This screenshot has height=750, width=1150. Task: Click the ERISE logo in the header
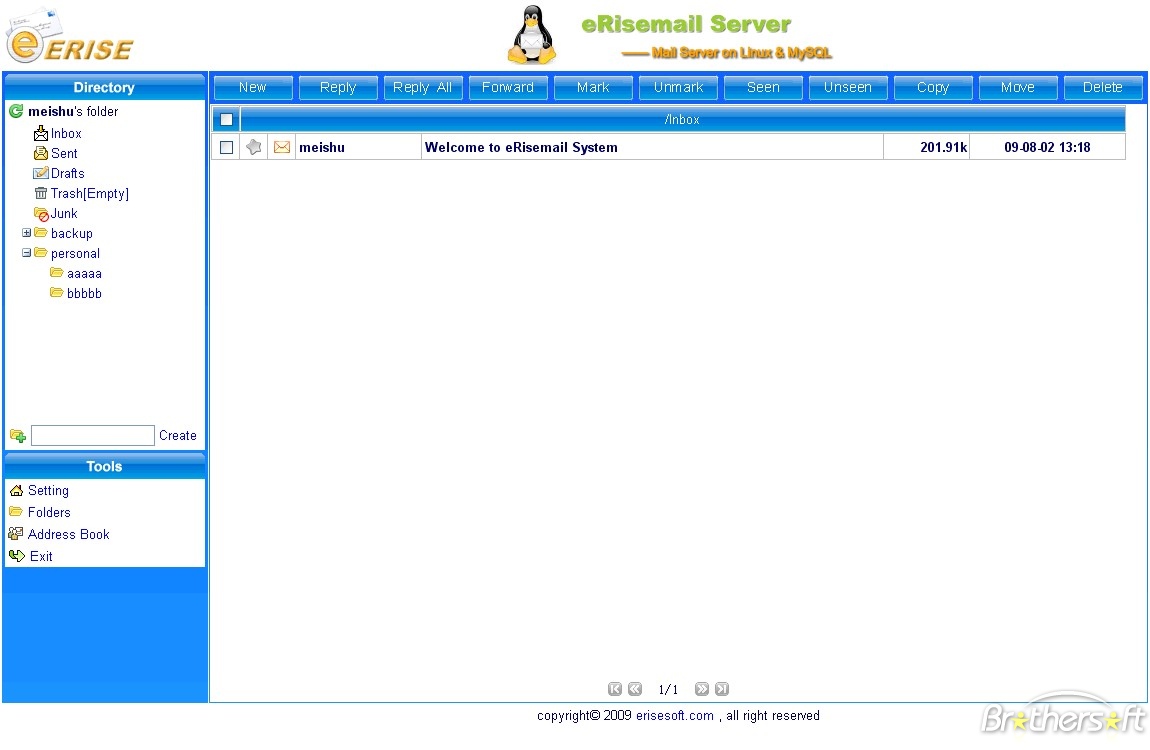pyautogui.click(x=70, y=37)
